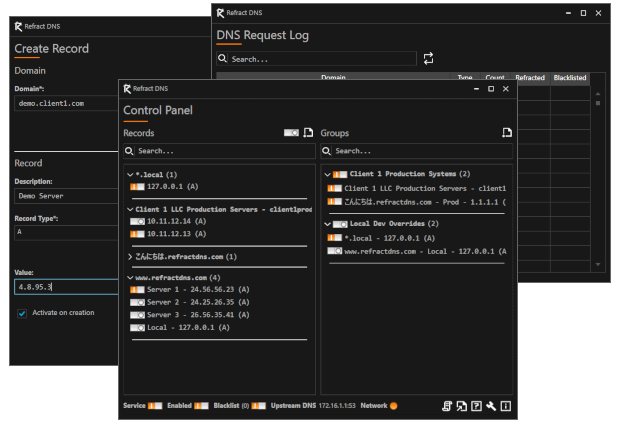This screenshot has width=620, height=439.
Task: Open the help question-mark icon
Action: (x=476, y=406)
